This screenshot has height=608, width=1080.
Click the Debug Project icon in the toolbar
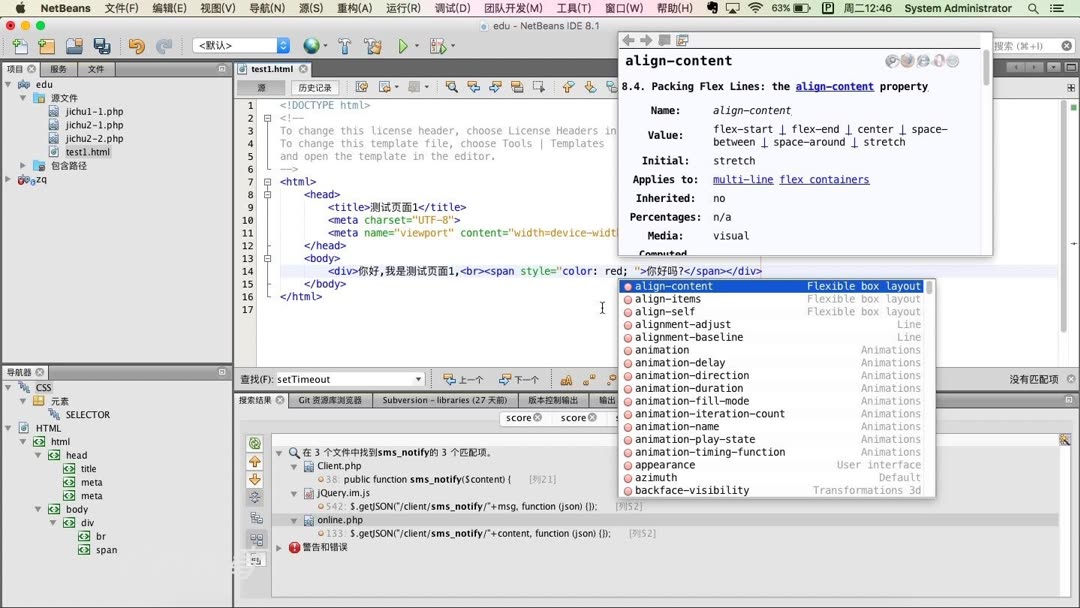[440, 46]
